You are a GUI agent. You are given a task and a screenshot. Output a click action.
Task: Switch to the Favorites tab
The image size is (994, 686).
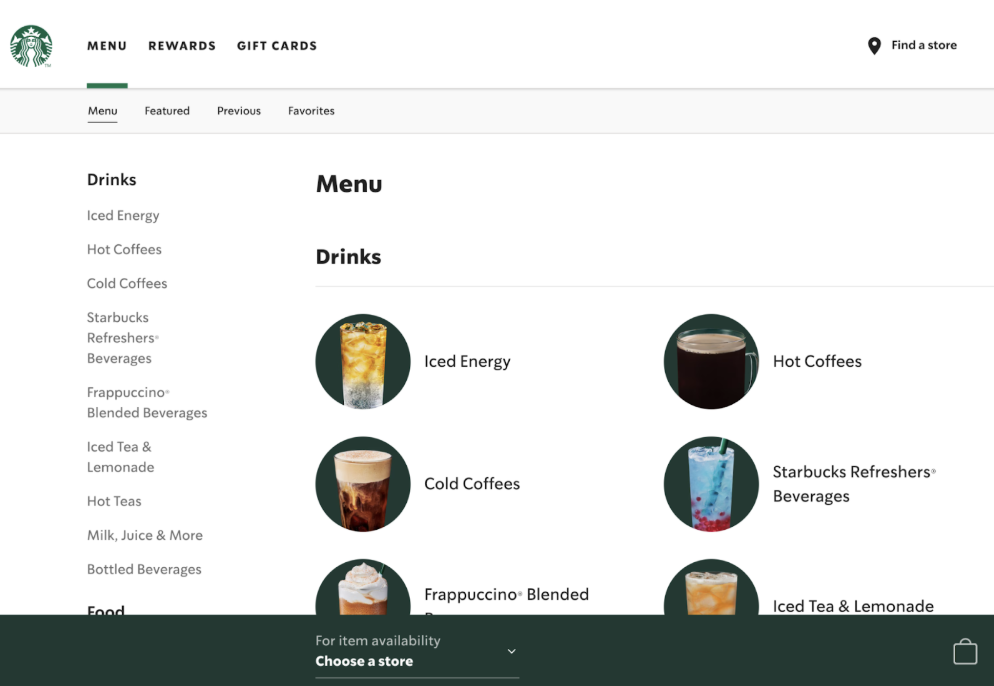click(x=311, y=110)
